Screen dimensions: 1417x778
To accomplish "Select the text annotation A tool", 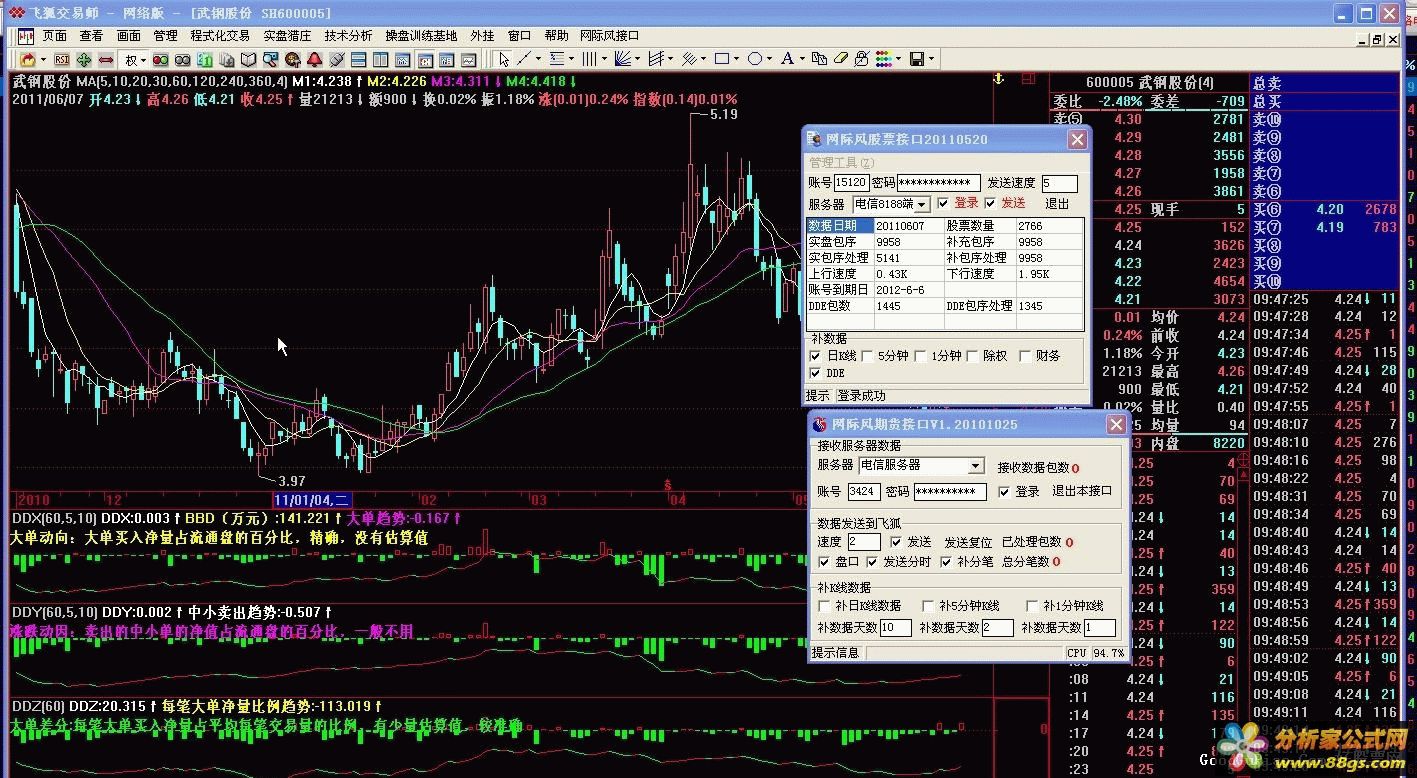I will [x=787, y=60].
